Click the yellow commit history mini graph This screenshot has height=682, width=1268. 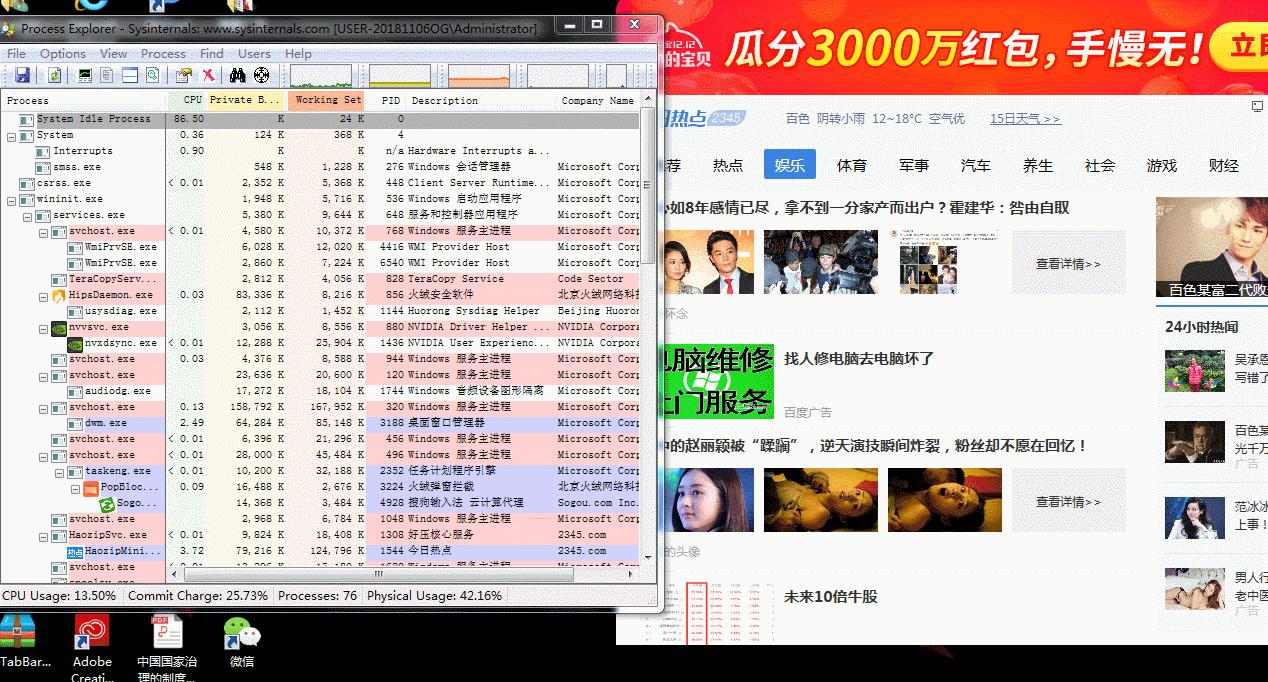coord(400,76)
